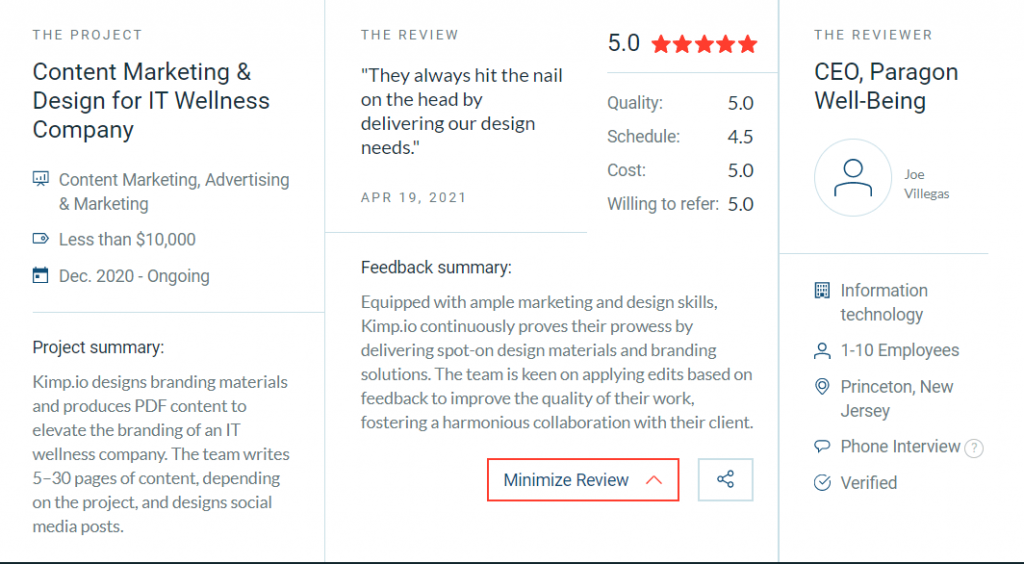1024x564 pixels.
Task: Click the building icon for Information technology
Action: click(822, 291)
